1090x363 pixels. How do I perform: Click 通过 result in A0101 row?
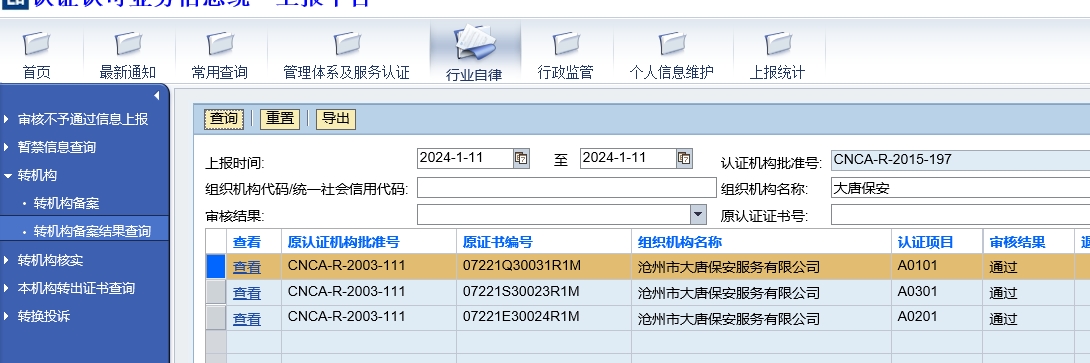click(1003, 267)
